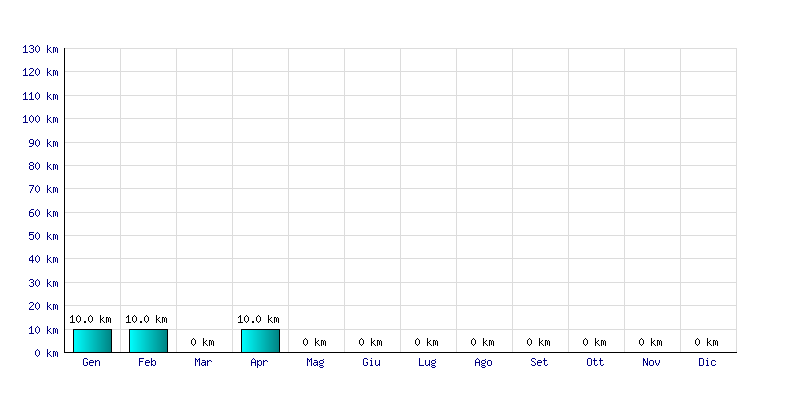This screenshot has width=800, height=400.
Task: Click the Mag month axis label
Action: point(315,362)
